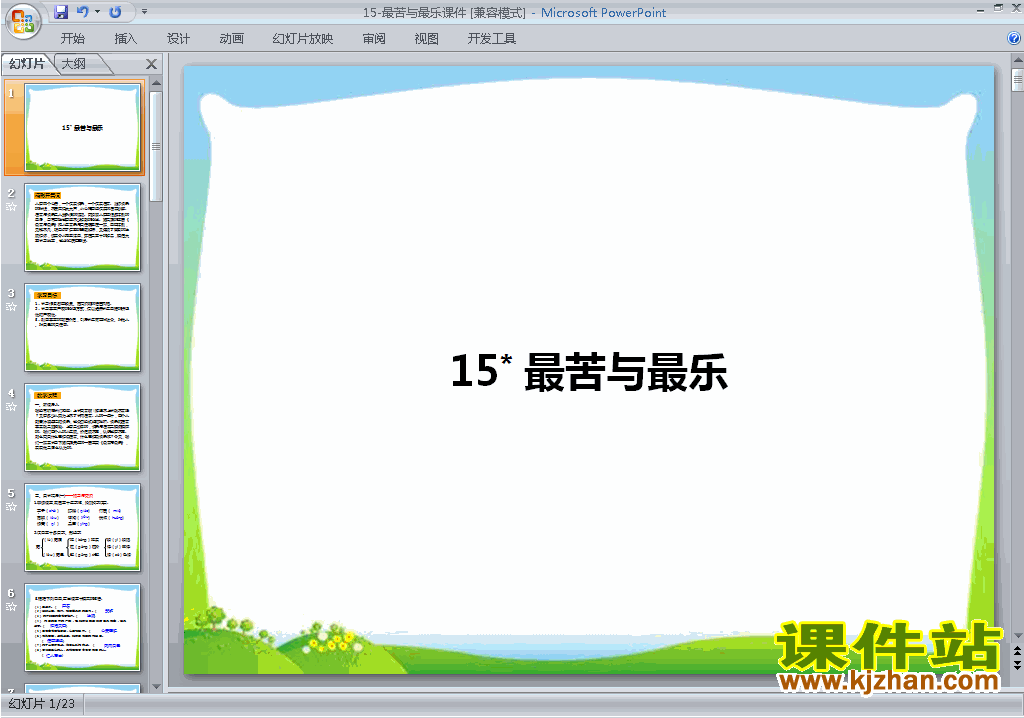This screenshot has height=718, width=1024.
Task: Select slide 6 thumbnail
Action: 82,627
